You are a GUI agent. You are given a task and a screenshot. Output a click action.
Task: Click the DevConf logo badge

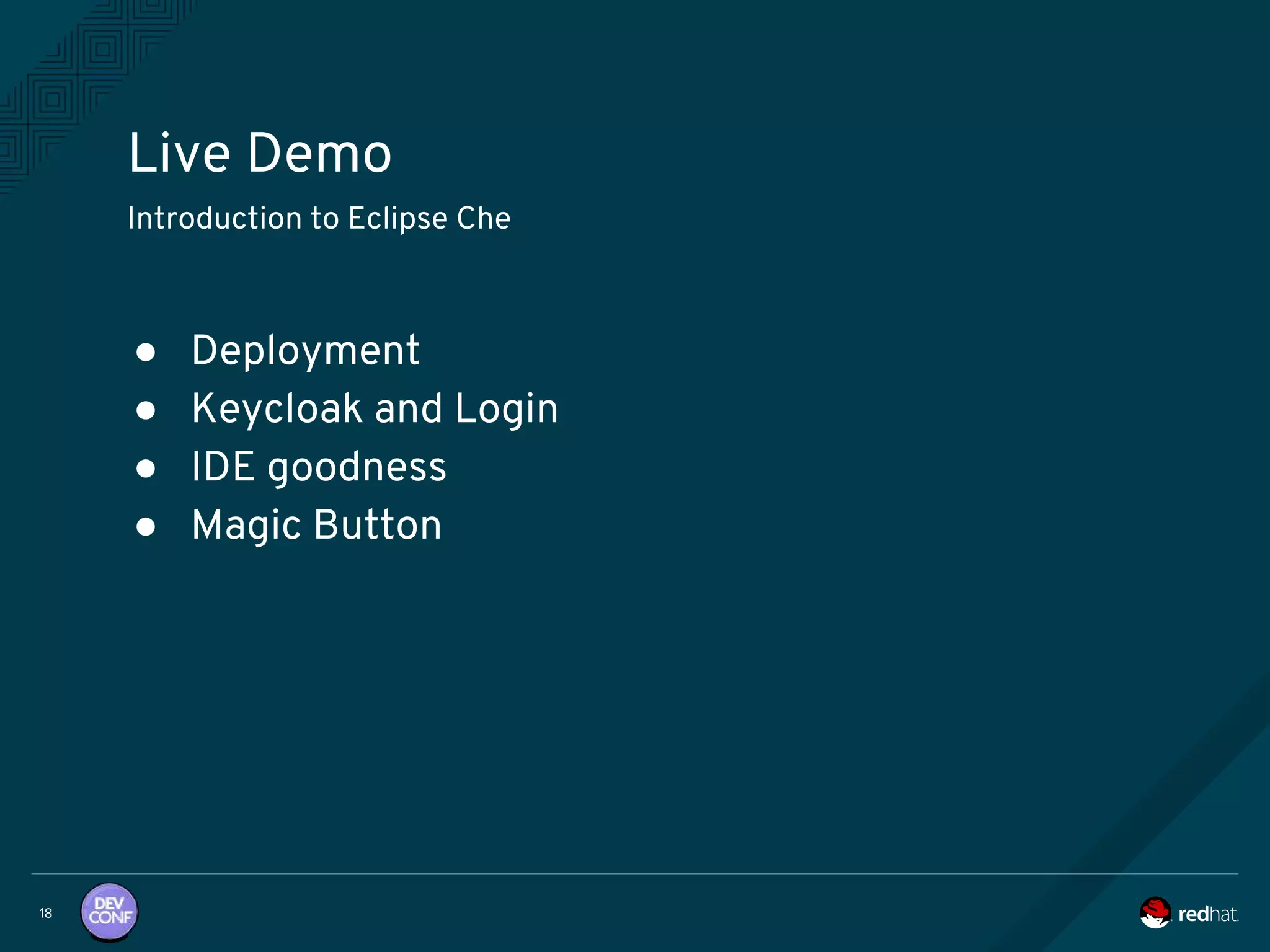[x=110, y=912]
